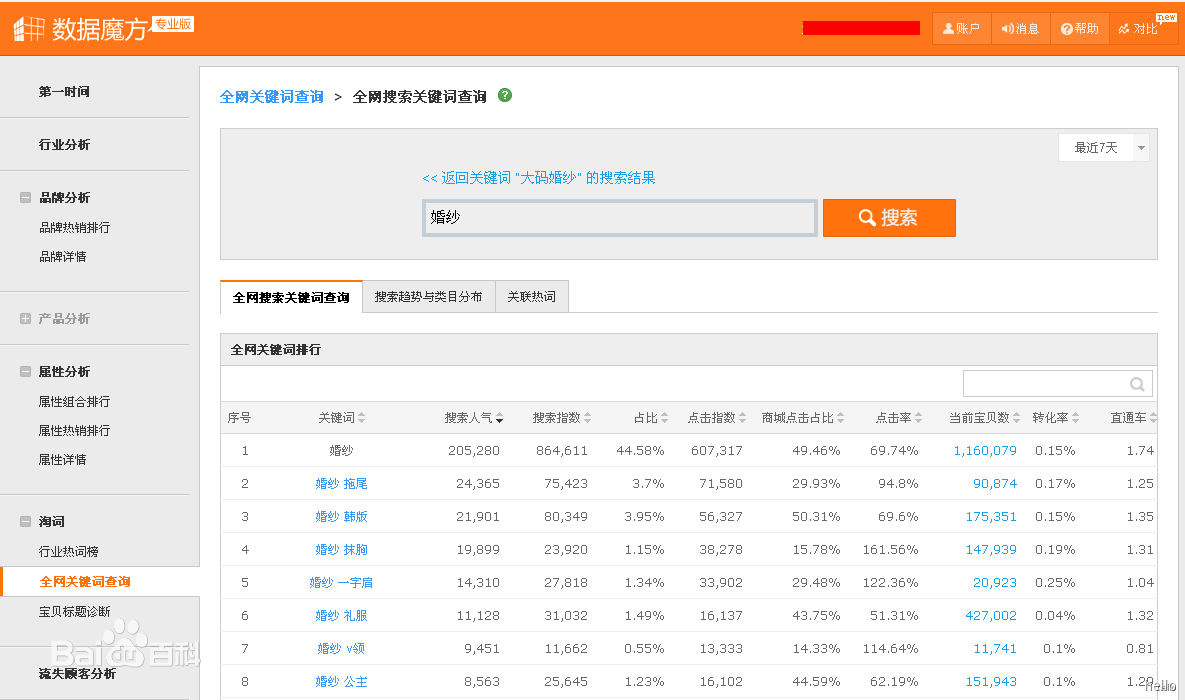Collapse the 品牌分析 sidebar section
Image resolution: width=1185 pixels, height=700 pixels.
coord(25,197)
